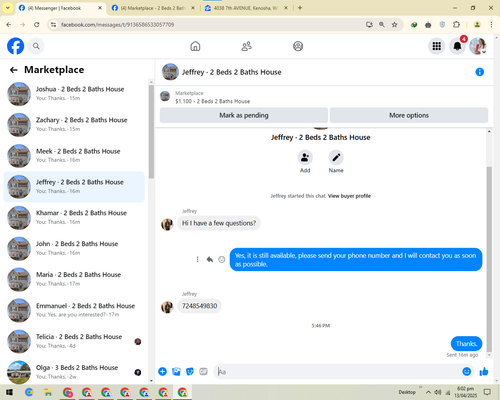
Task: Open a new browser tab
Action: (x=300, y=8)
